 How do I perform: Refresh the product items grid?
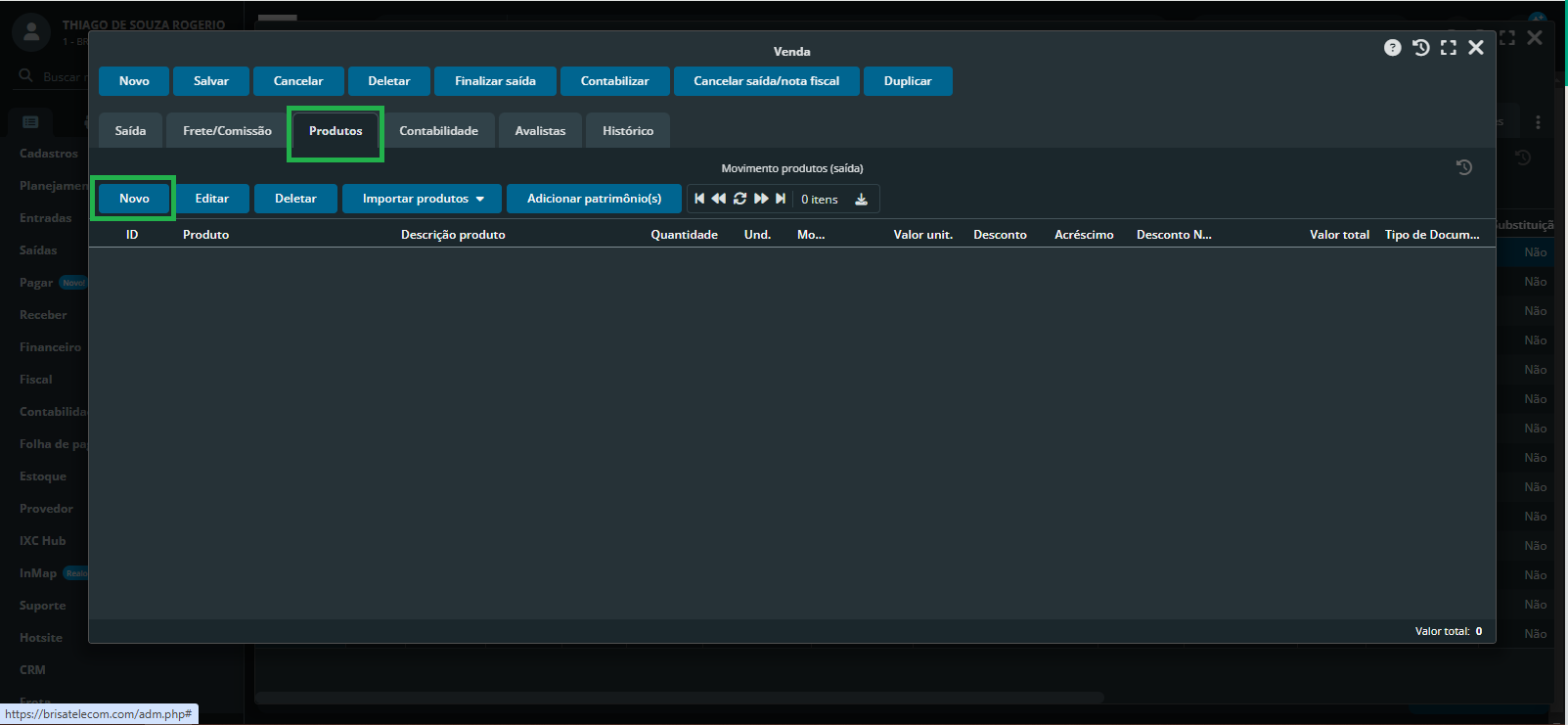click(x=739, y=199)
